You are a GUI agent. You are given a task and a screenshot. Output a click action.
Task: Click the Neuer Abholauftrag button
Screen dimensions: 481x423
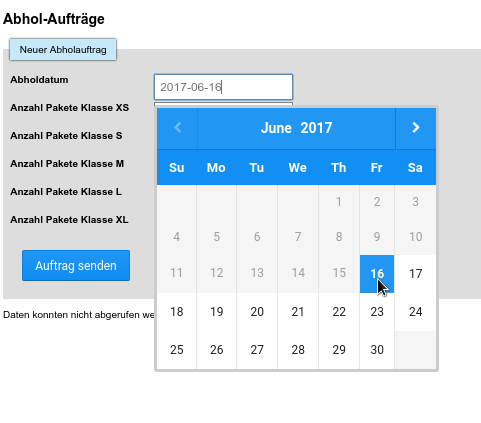[x=63, y=50]
